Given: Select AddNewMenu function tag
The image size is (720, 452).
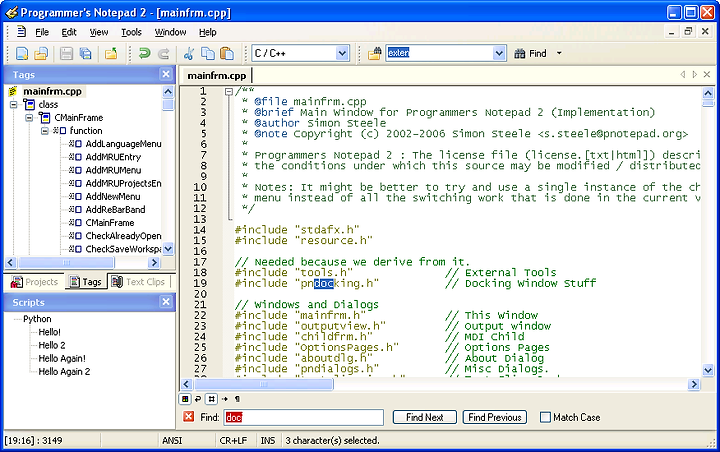Looking at the screenshot, I should tap(113, 197).
